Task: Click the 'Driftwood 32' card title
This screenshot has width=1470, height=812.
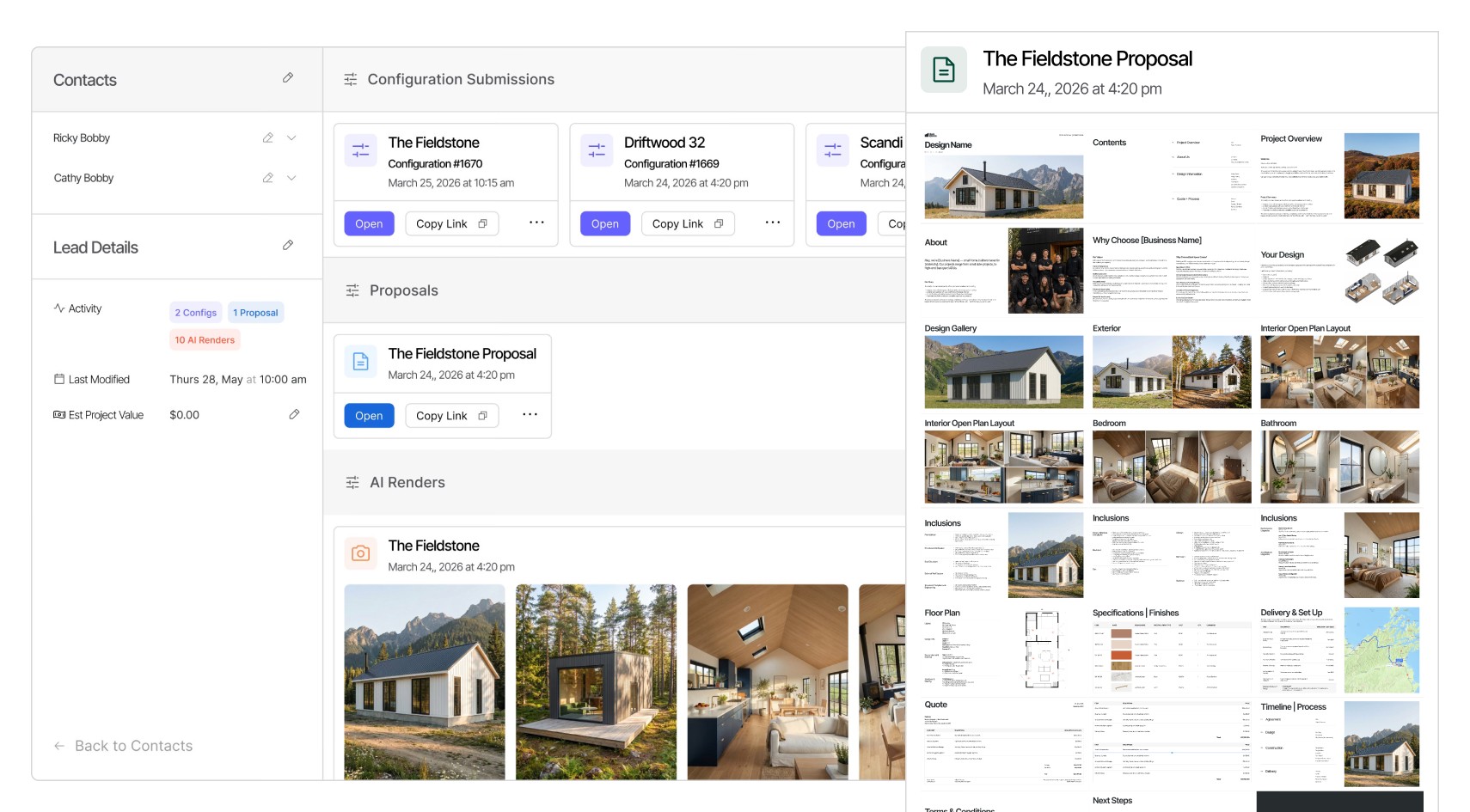Action: tap(665, 143)
